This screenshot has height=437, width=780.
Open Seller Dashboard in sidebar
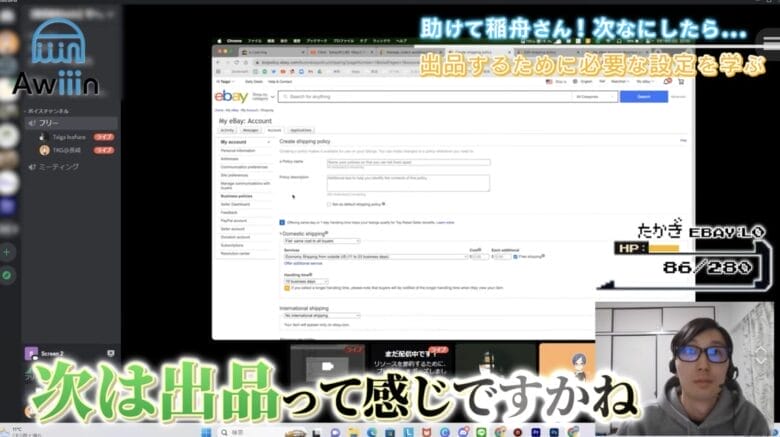pyautogui.click(x=235, y=204)
